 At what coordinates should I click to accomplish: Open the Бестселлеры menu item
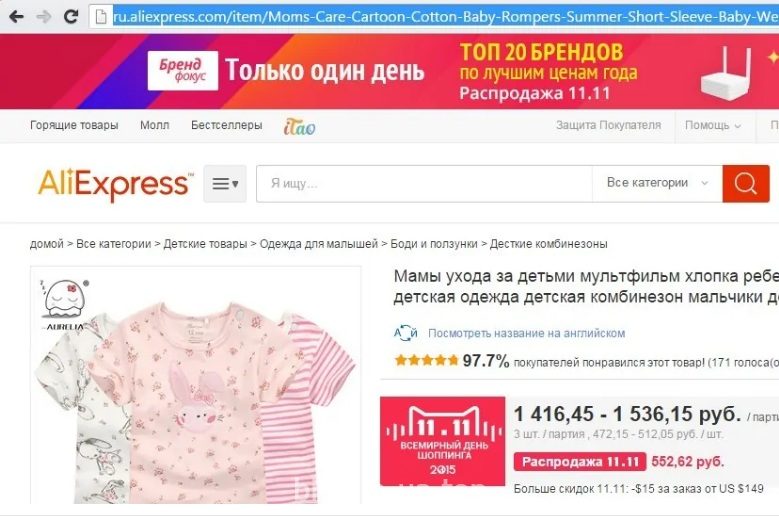[227, 125]
